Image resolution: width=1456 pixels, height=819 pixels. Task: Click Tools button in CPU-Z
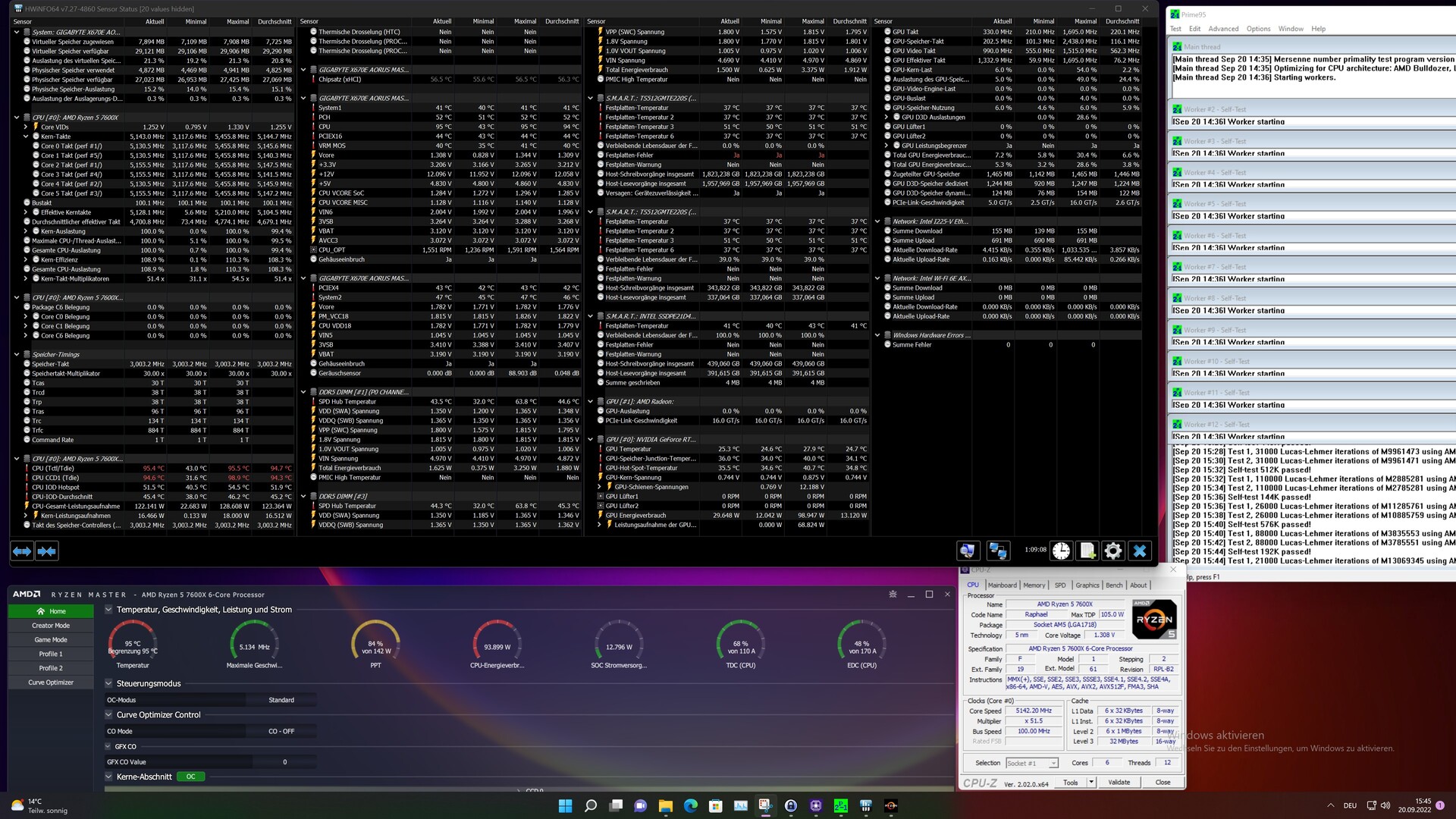[x=1071, y=782]
